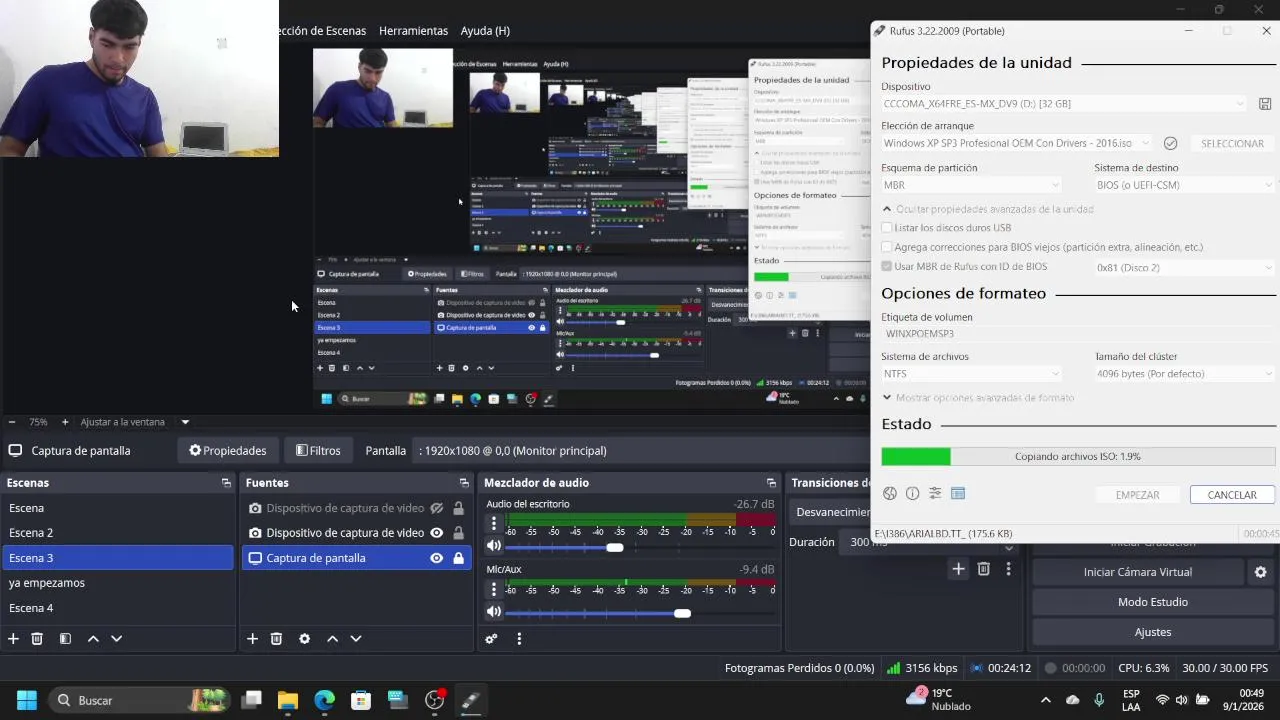
Task: Open Audio del escritorio options dots
Action: 493,524
